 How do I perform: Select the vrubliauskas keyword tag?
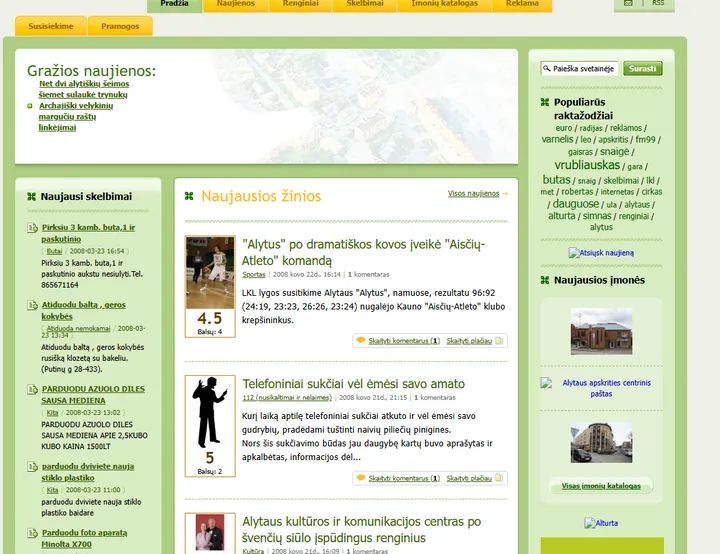click(587, 165)
